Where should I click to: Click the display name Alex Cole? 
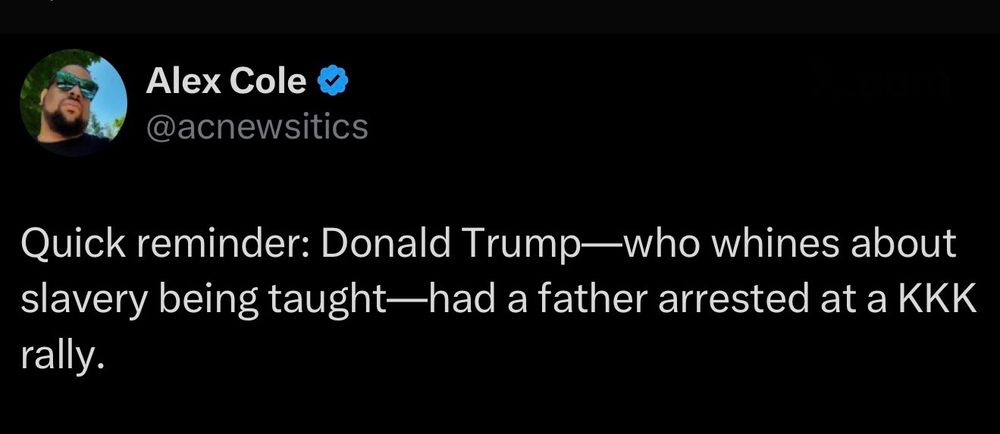226,82
